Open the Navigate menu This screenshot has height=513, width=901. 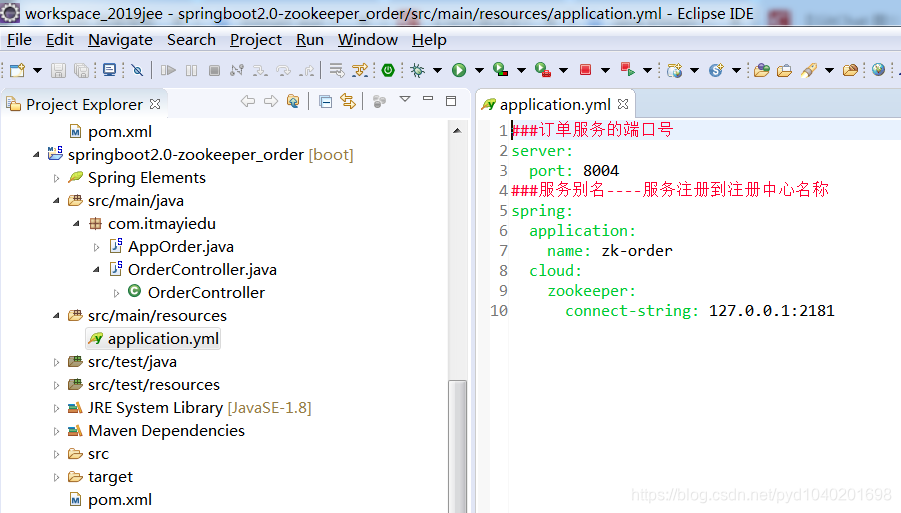click(120, 40)
